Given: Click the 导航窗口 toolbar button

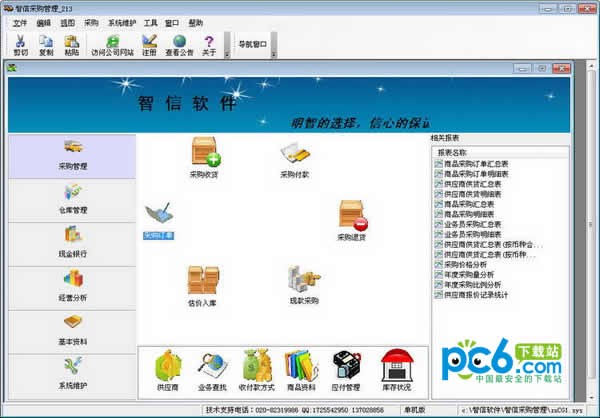Looking at the screenshot, I should 252,44.
